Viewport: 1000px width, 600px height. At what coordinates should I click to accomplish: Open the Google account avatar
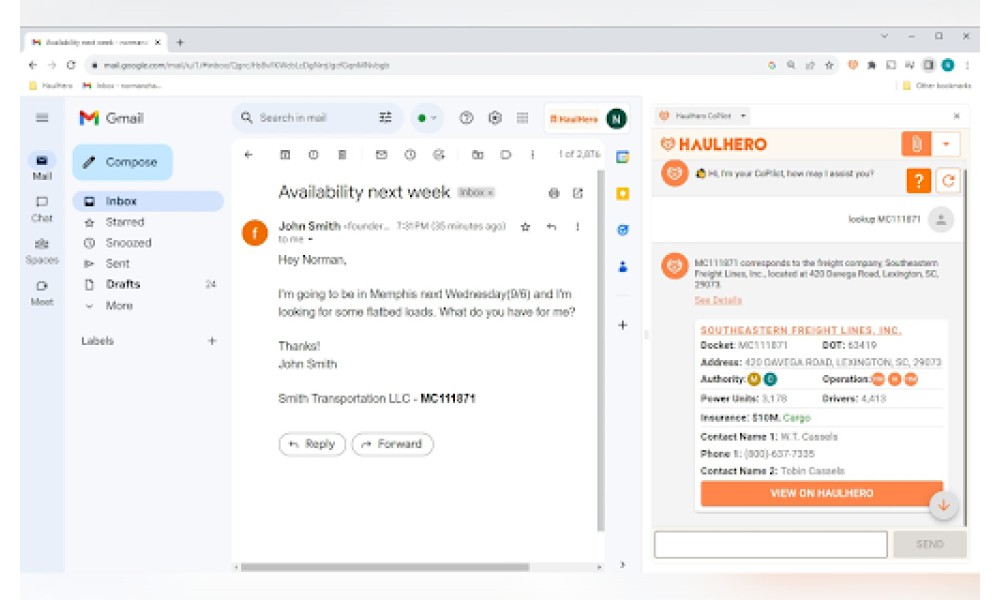tap(617, 119)
